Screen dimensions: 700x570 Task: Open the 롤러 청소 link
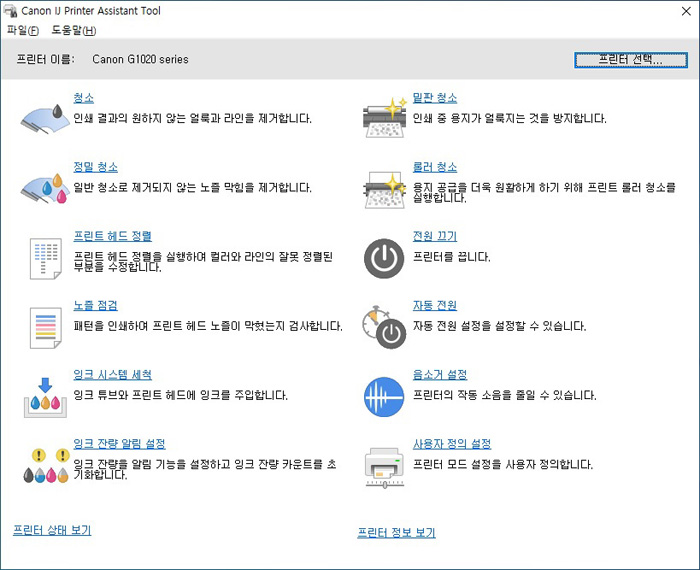435,167
